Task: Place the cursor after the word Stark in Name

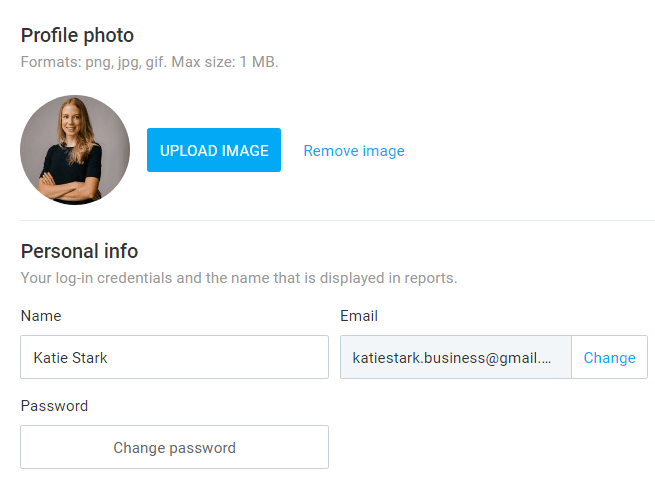Action: [108, 358]
